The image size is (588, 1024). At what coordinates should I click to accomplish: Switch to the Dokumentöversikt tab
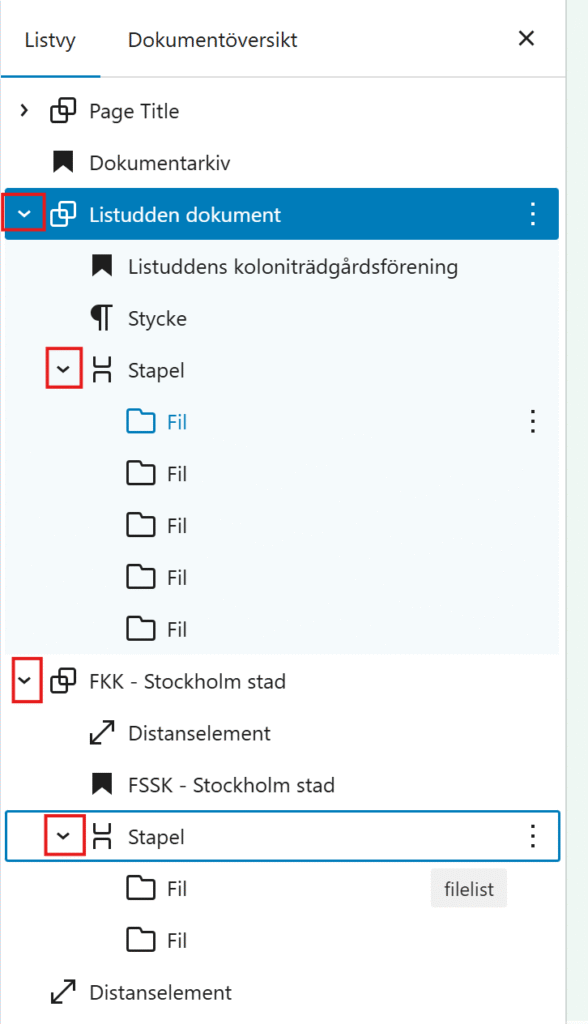(x=212, y=40)
